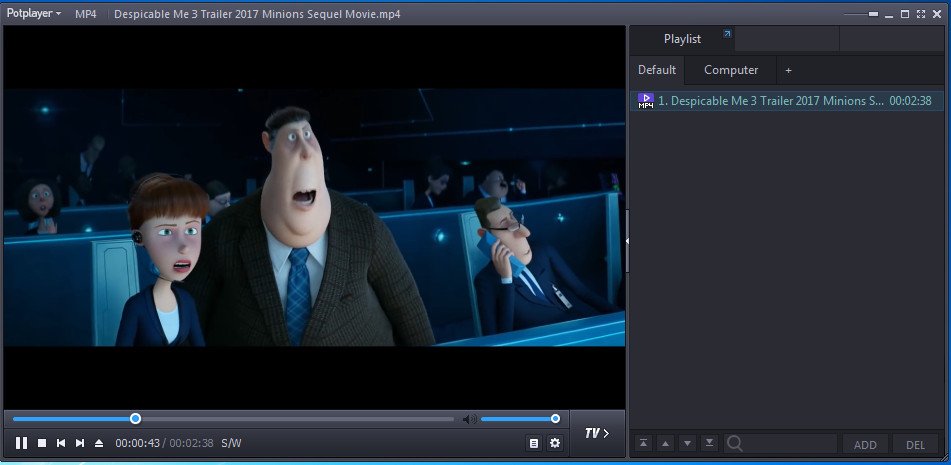Click the elapsed time 00:00:43
This screenshot has height=465, width=951.
tap(138, 443)
